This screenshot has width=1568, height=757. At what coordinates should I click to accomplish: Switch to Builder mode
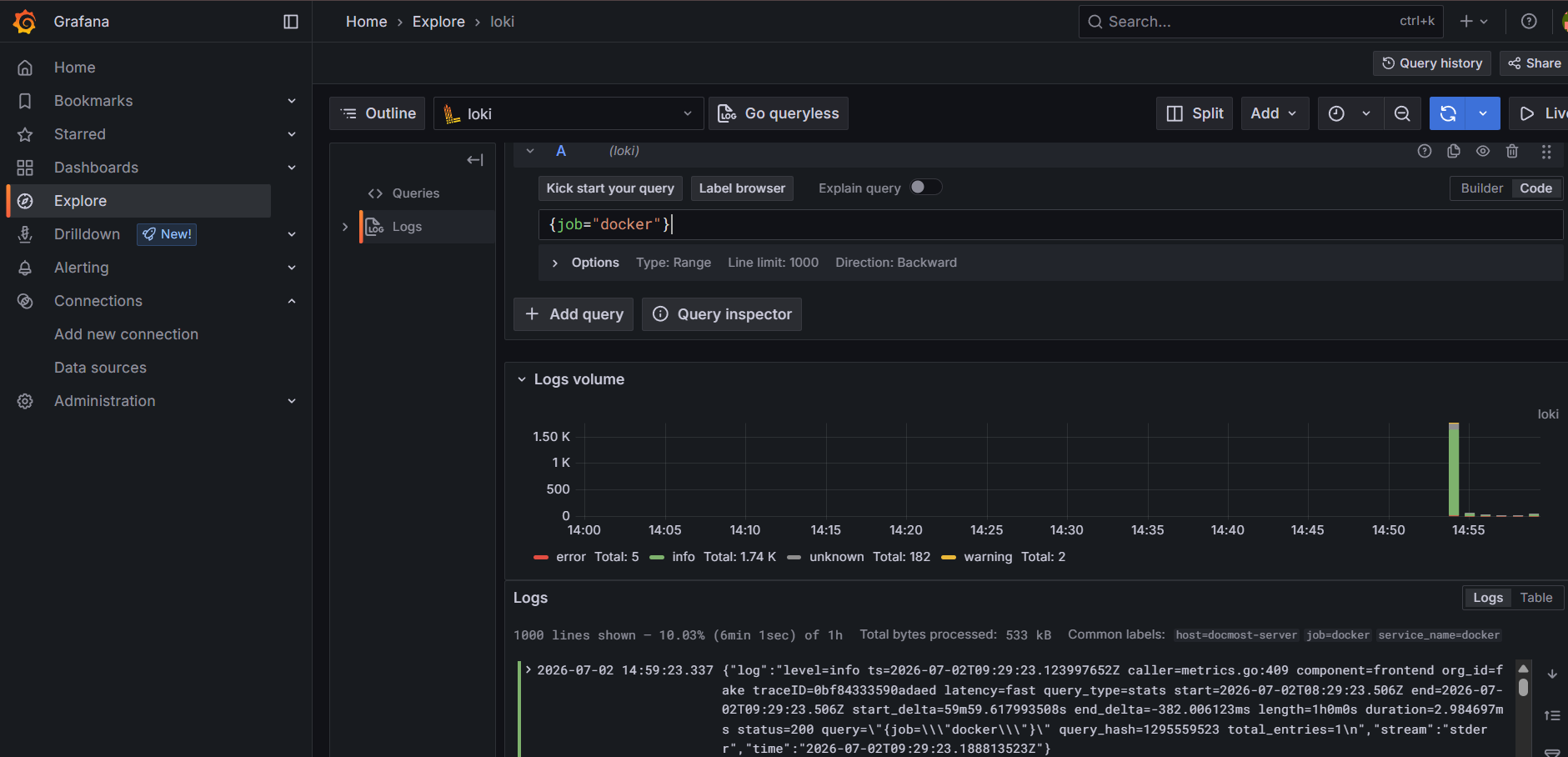[1481, 188]
